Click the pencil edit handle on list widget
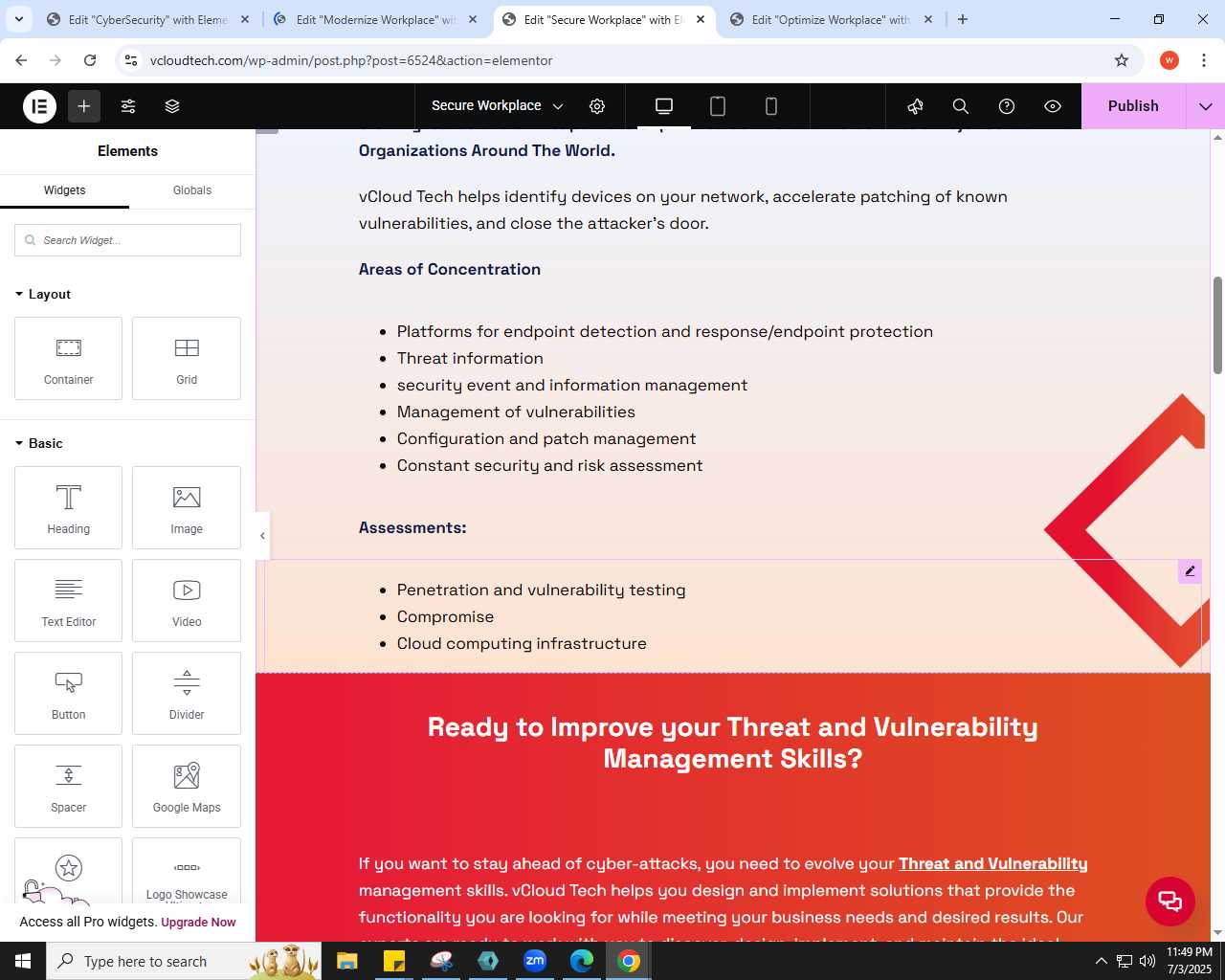1225x980 pixels. click(1190, 571)
